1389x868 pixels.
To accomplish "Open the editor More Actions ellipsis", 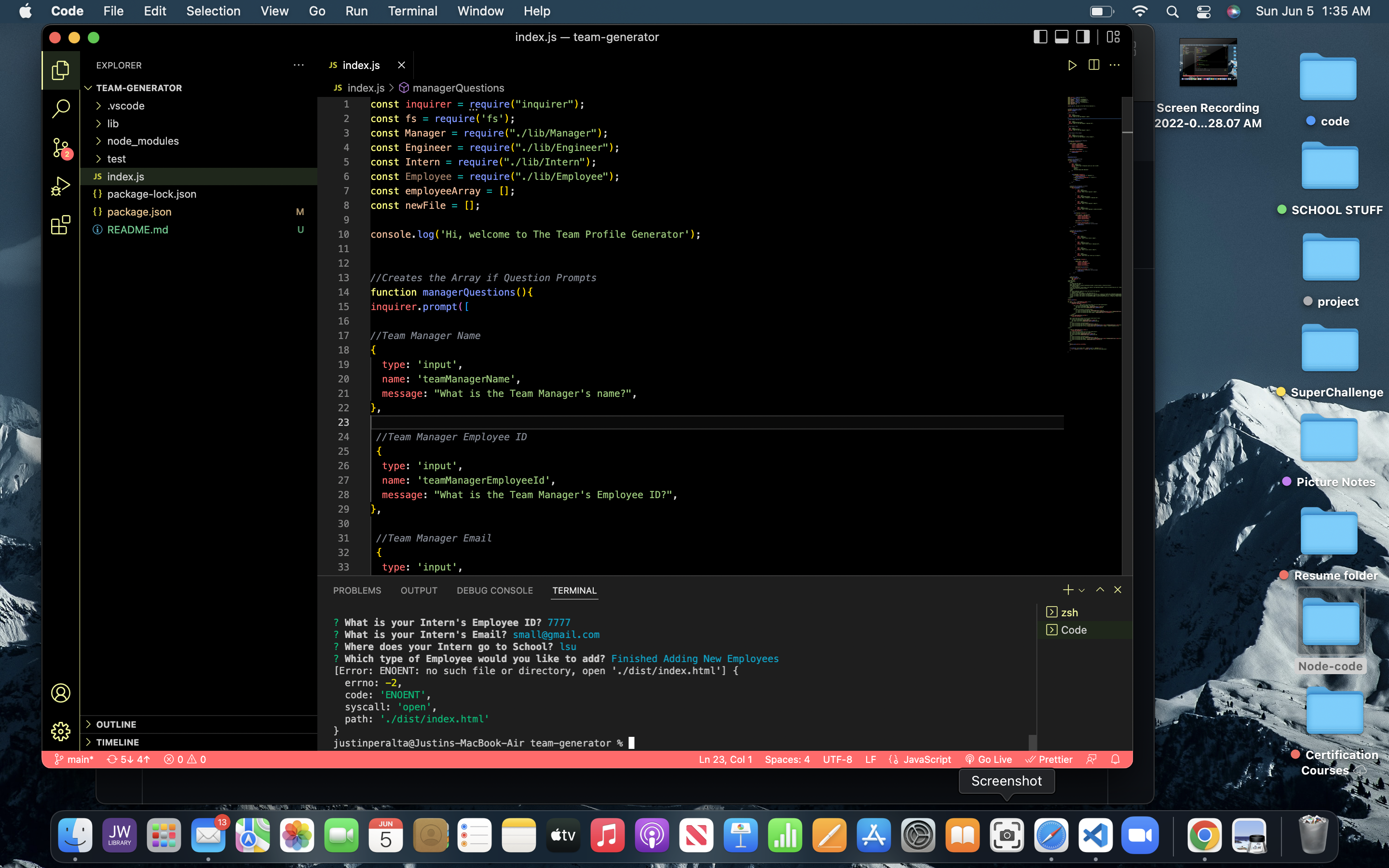I will 1115,66.
